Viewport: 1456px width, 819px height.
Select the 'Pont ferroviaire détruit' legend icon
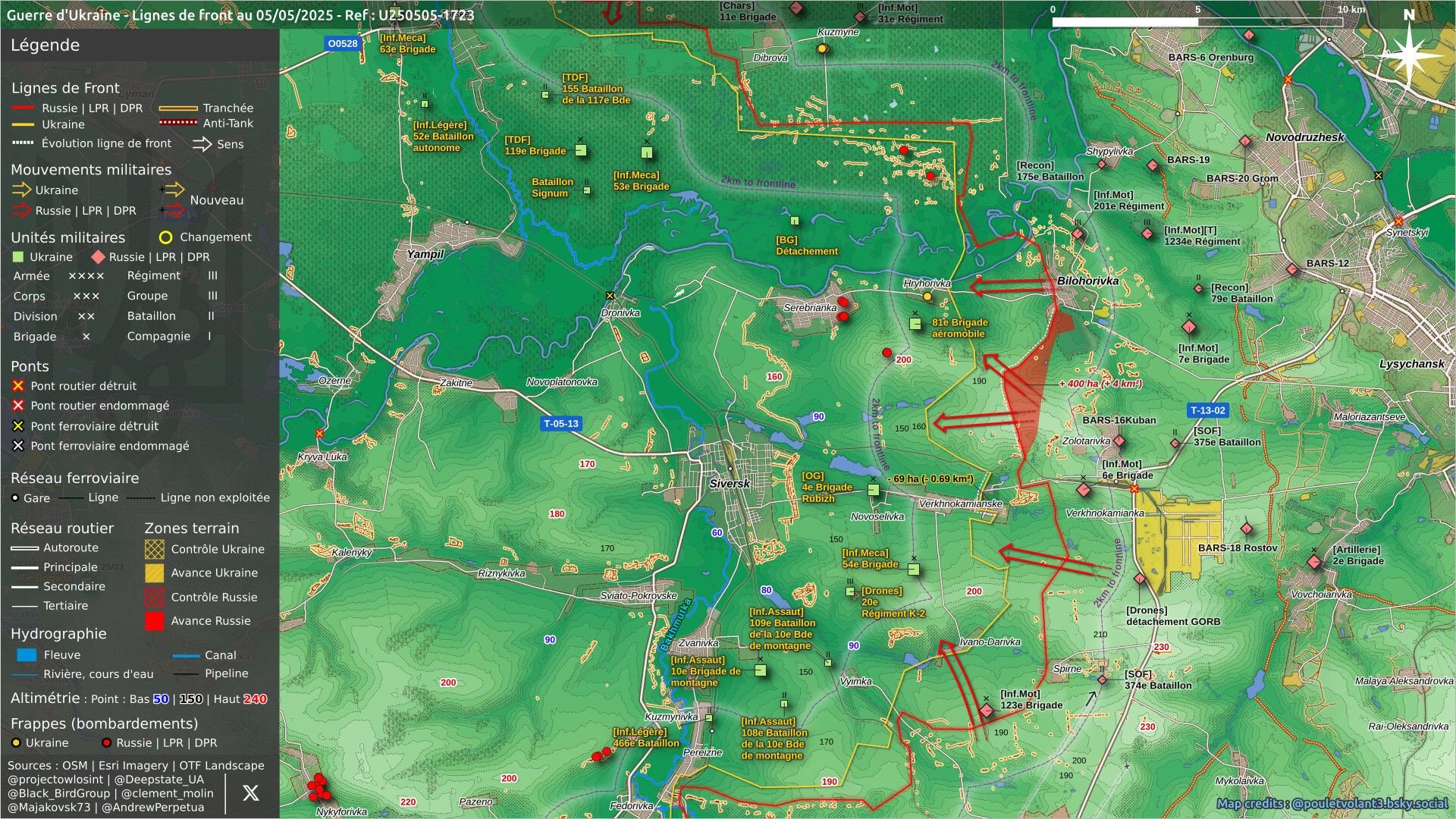[18, 426]
